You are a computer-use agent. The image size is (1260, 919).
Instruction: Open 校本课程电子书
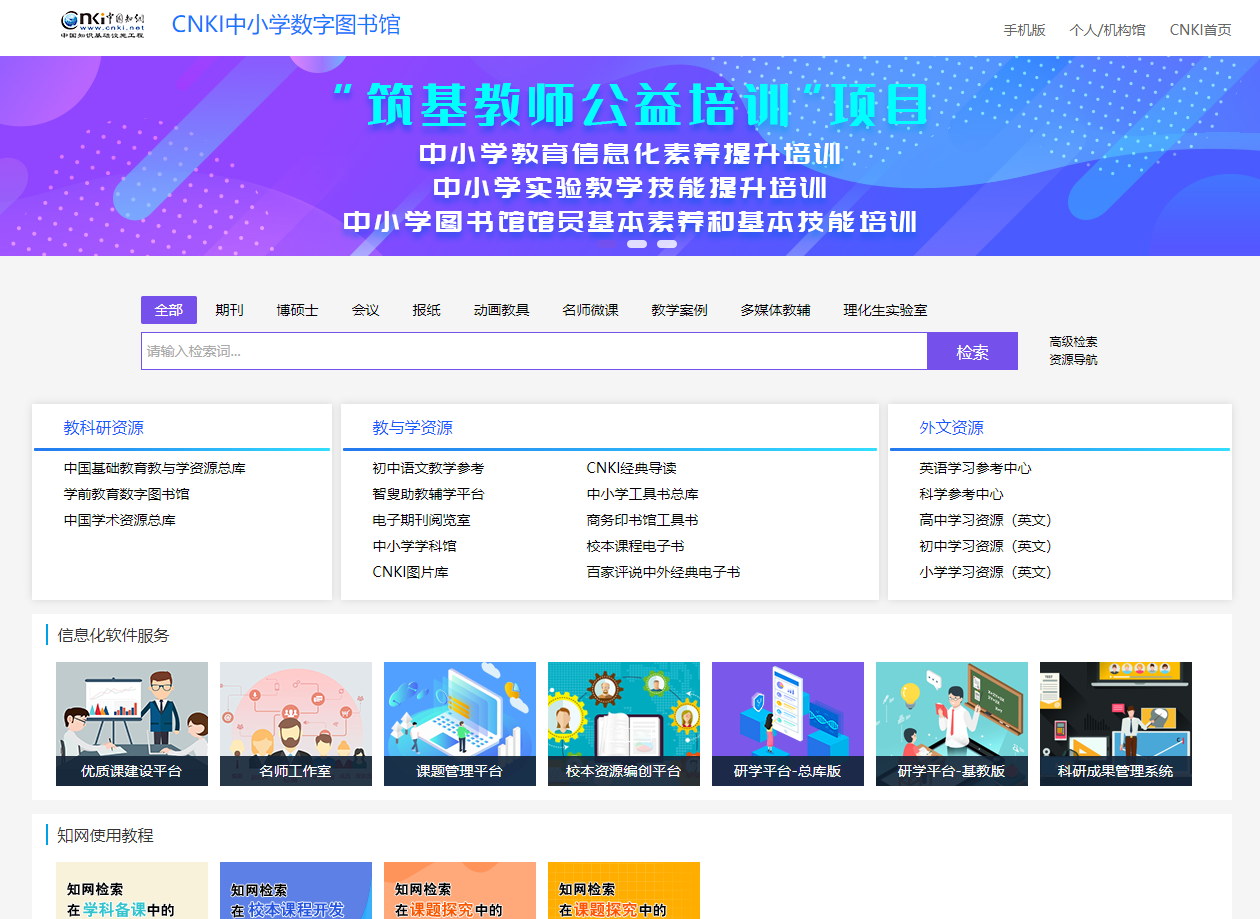click(635, 546)
